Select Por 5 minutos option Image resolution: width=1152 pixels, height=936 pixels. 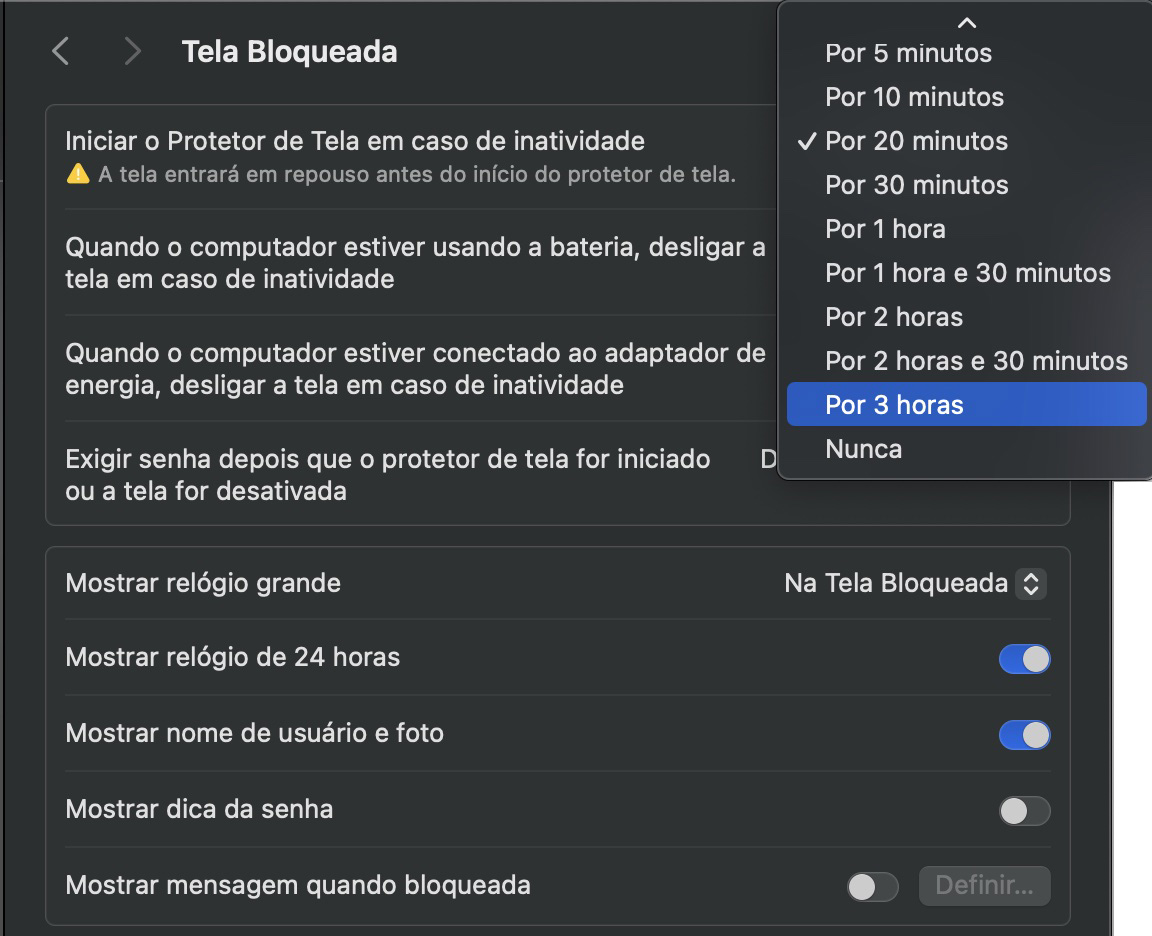(908, 53)
